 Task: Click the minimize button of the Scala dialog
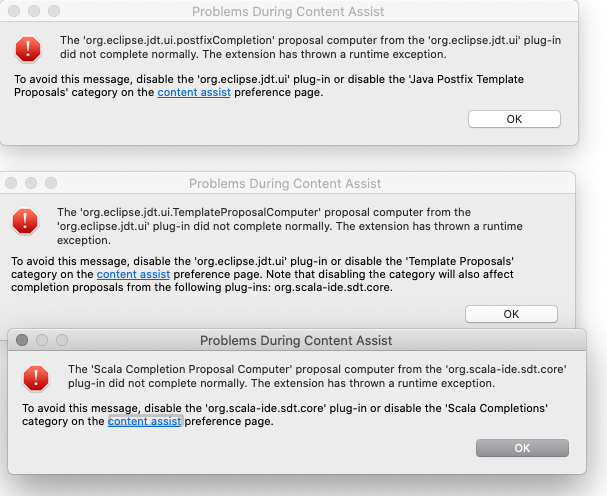tap(42, 340)
